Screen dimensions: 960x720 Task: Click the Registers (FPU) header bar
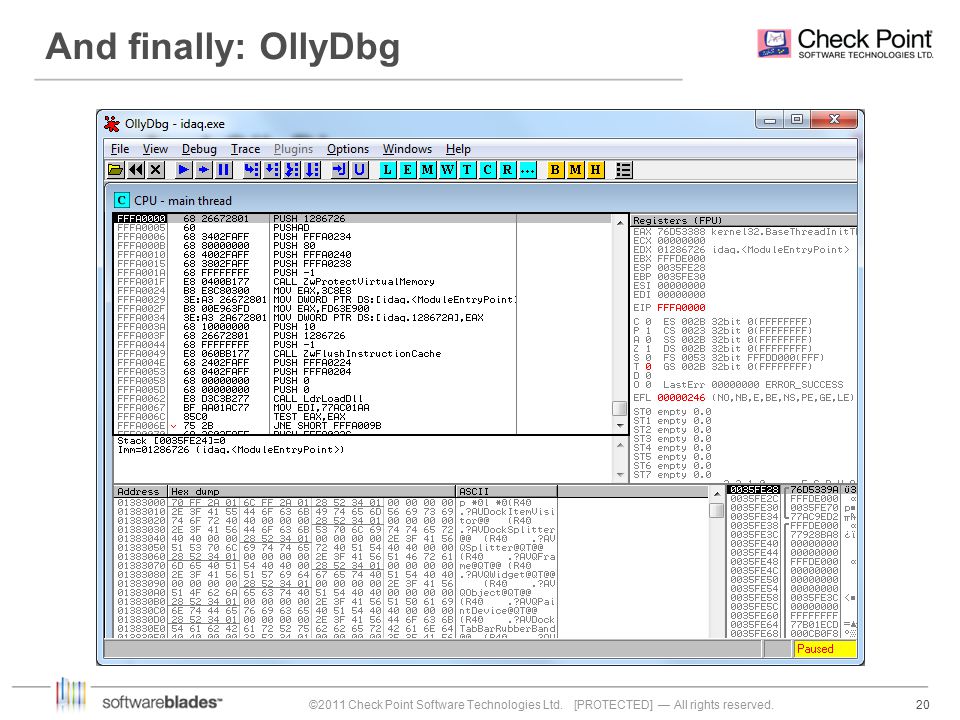click(744, 220)
